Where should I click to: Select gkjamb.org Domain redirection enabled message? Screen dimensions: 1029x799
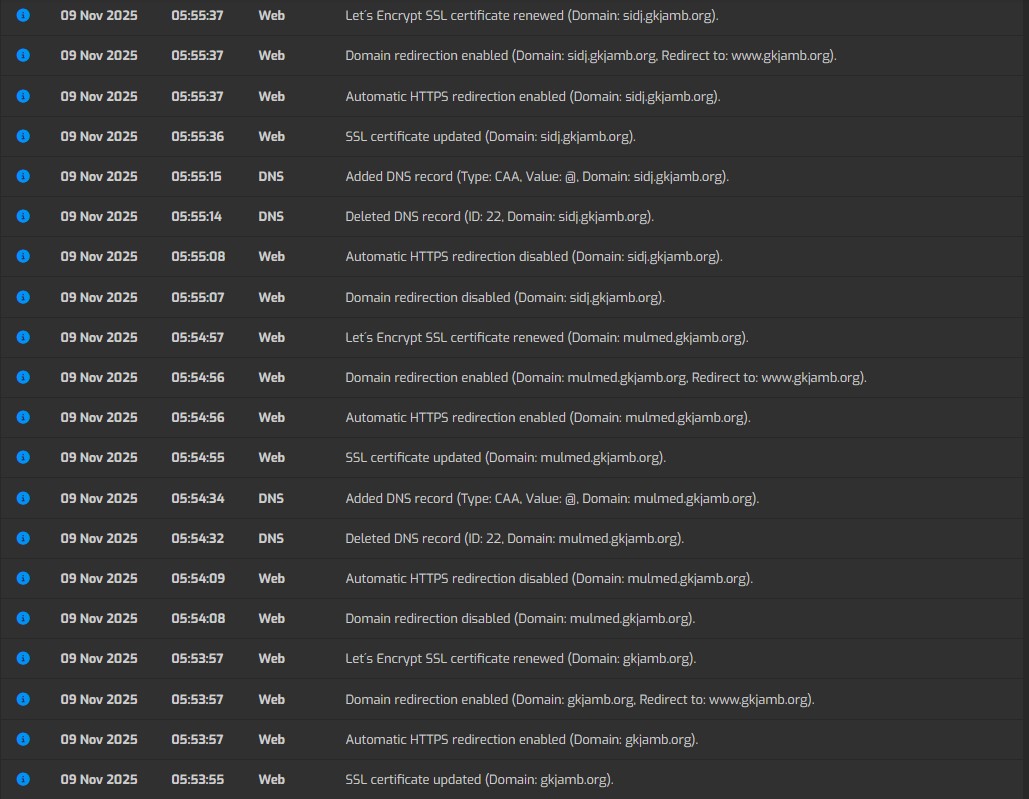(579, 699)
